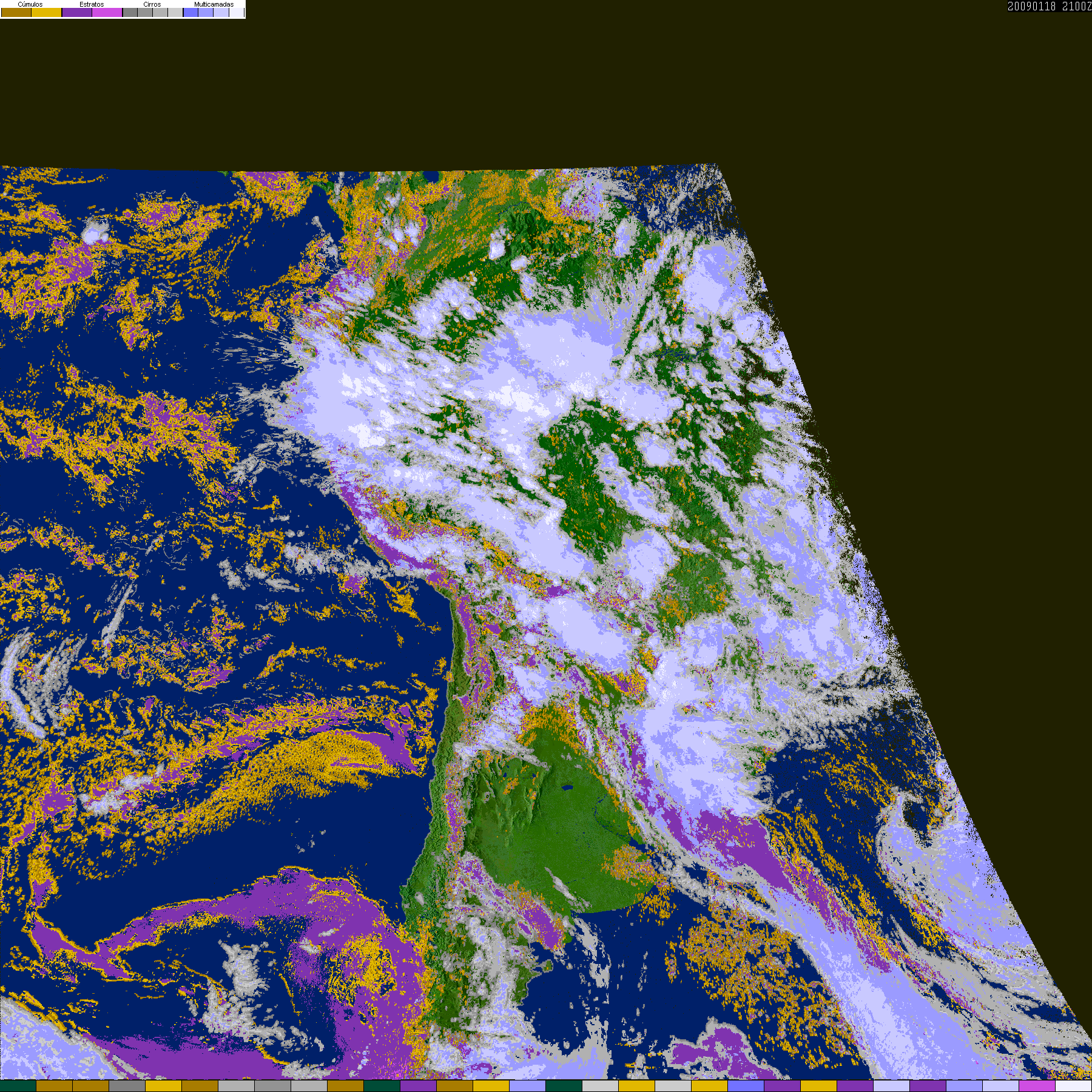Select the pale lavender Multicamadas legend swatch
This screenshot has width=1092, height=1092.
pyautogui.click(x=221, y=12)
